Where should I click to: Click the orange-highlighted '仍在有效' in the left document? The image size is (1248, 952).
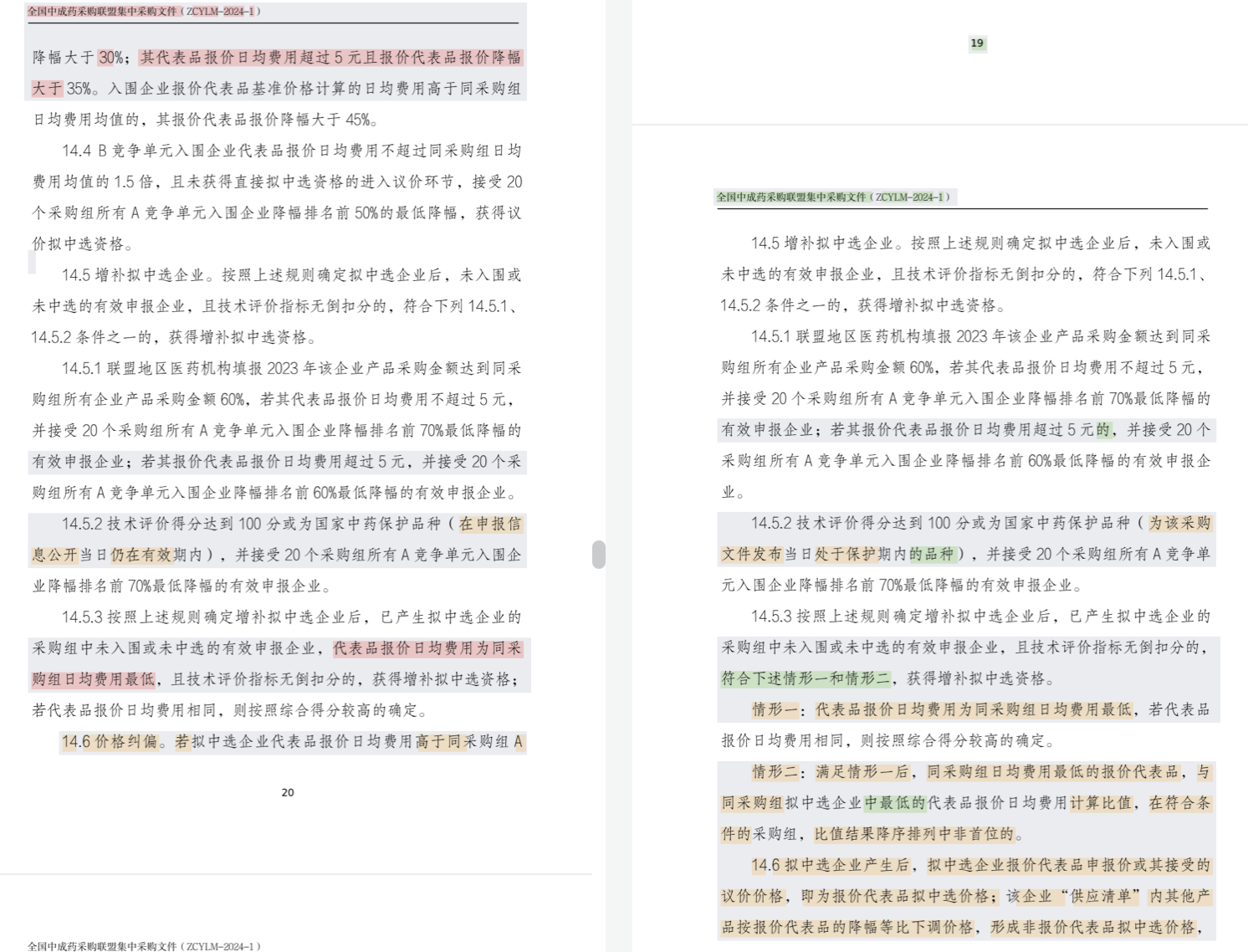point(141,555)
